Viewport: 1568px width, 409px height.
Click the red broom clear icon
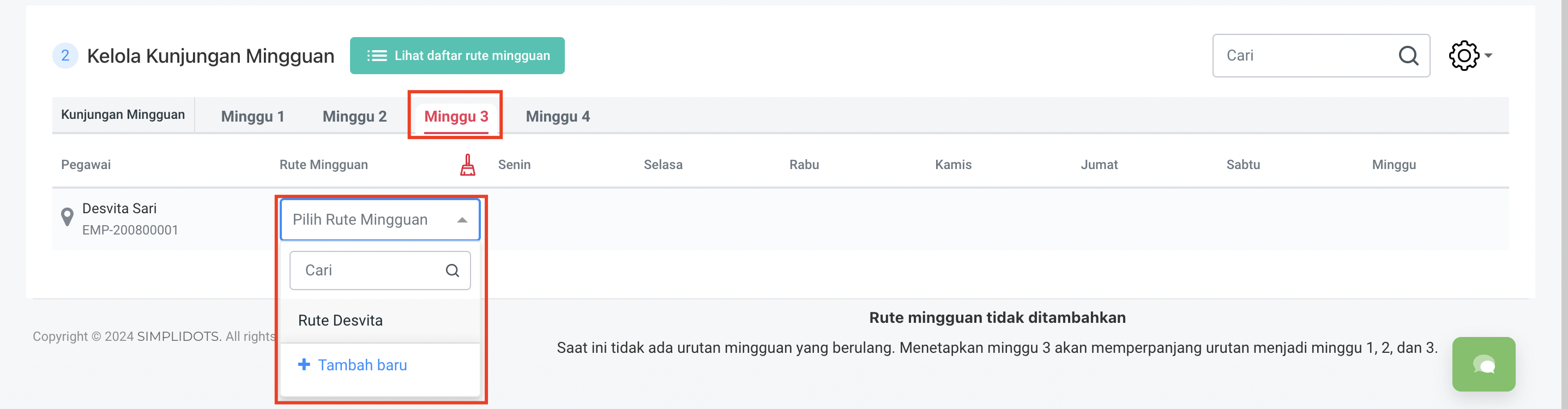(x=467, y=165)
